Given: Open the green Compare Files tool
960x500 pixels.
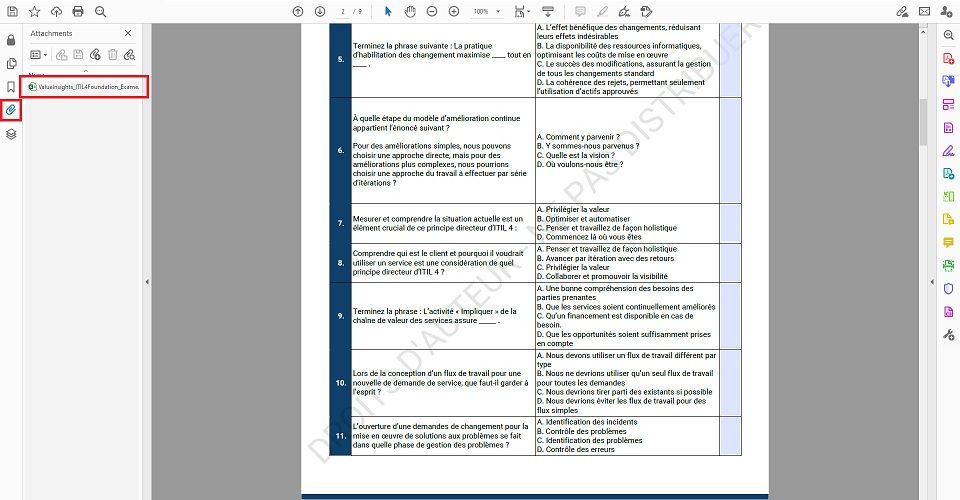Looking at the screenshot, I should click(948, 196).
